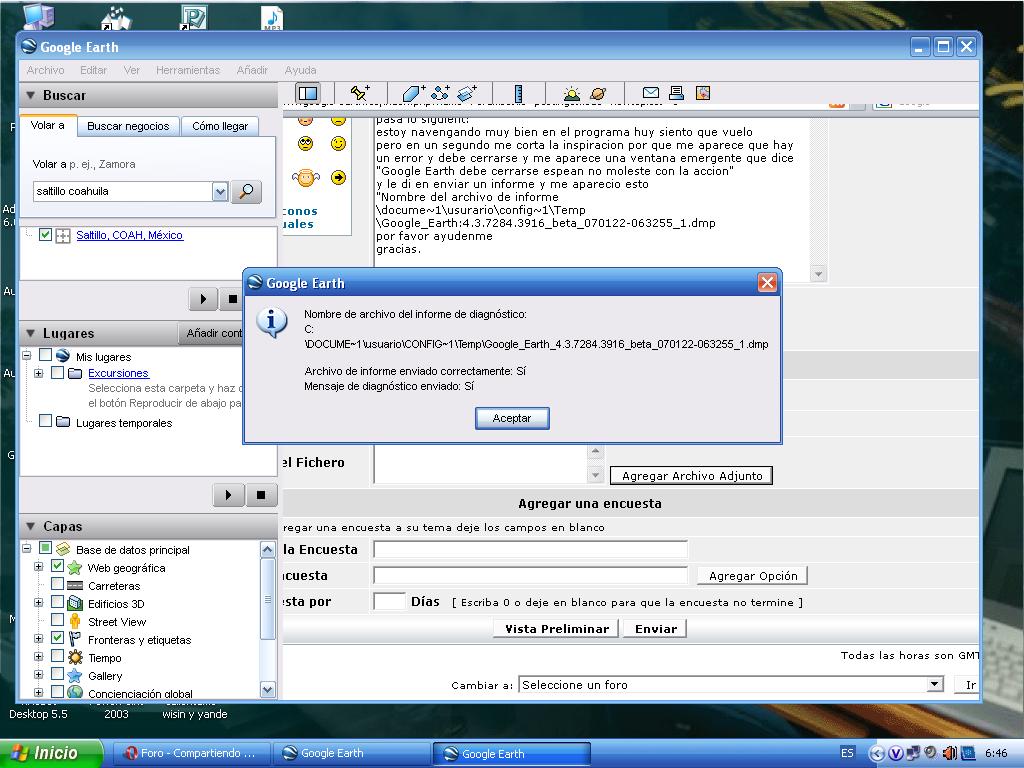Toggle the Lugares temporales checkbox
The height and width of the screenshot is (768, 1024).
click(x=45, y=421)
